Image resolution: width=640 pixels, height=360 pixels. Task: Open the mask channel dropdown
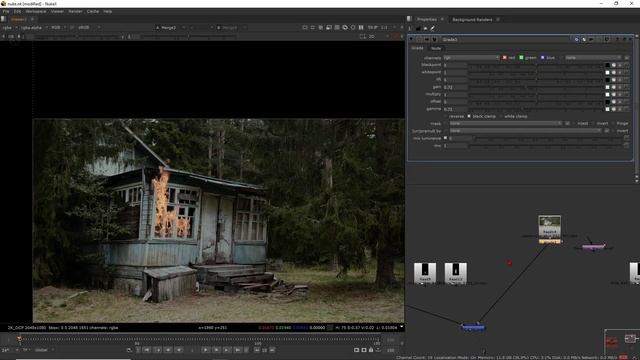tap(506, 123)
